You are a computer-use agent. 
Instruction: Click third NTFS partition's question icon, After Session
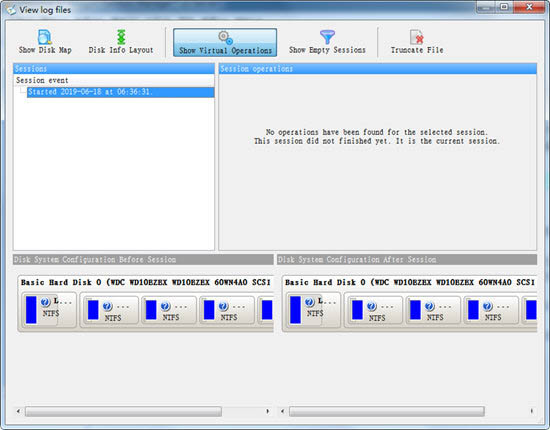(429, 307)
